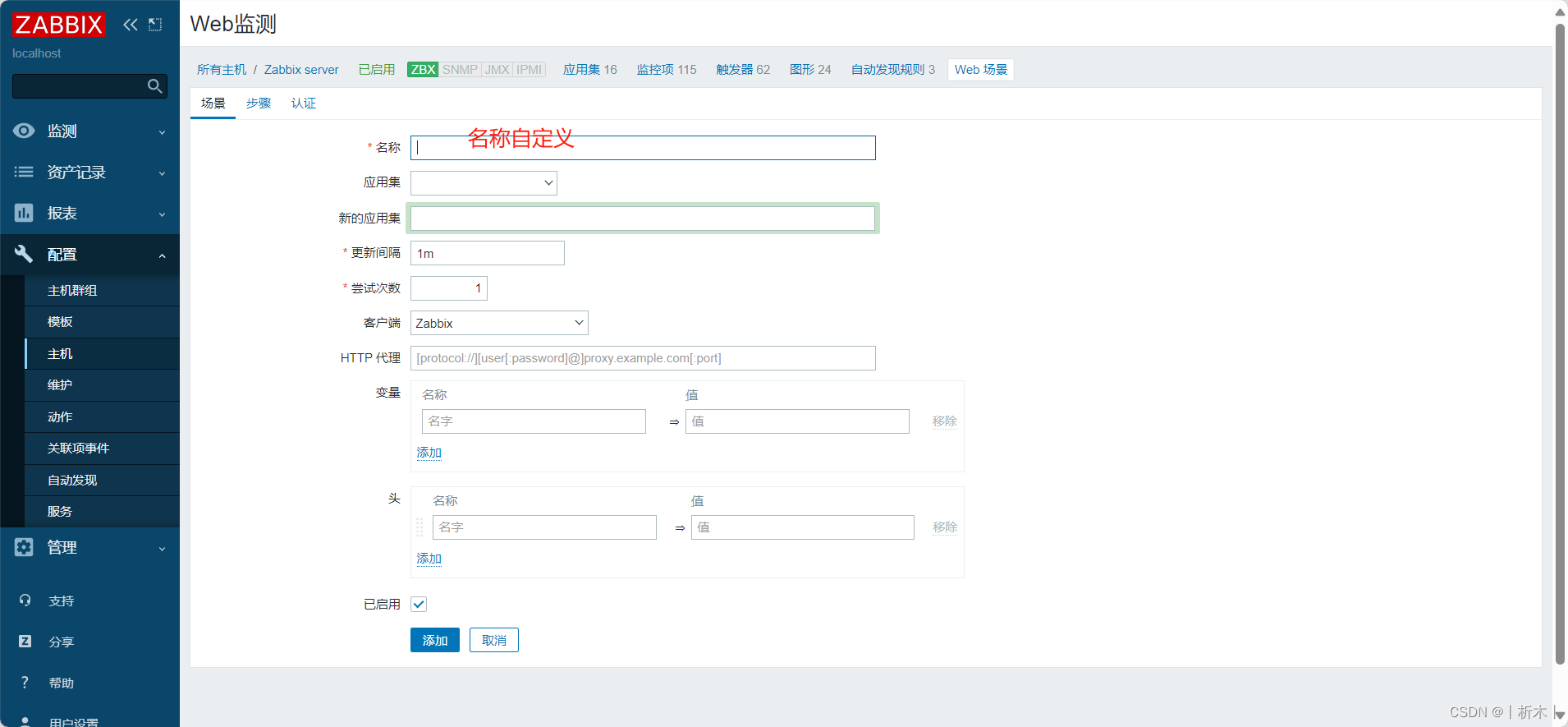Click the ZBX availability badge

pyautogui.click(x=423, y=70)
